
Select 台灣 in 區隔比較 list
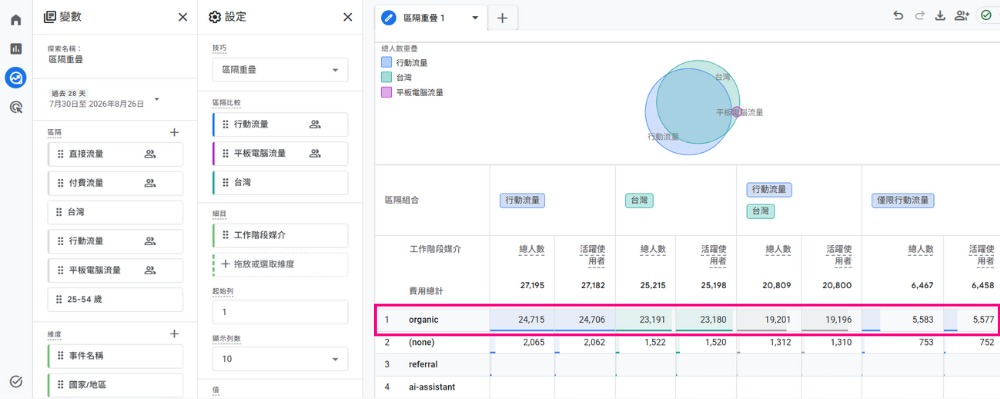point(280,182)
